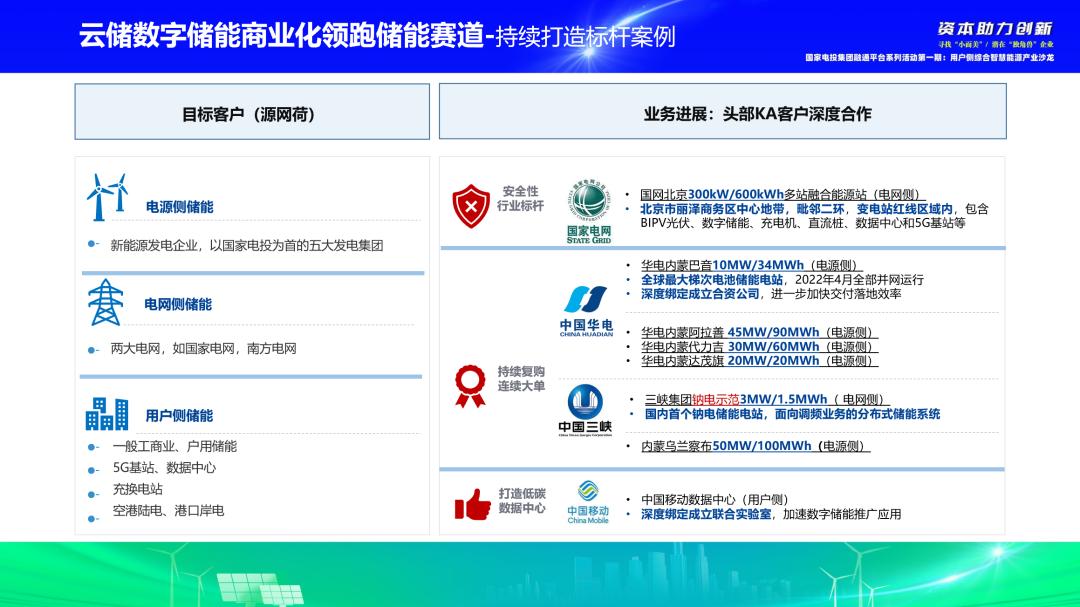Click the text 中国移动数据中心（用户侧）

point(715,500)
